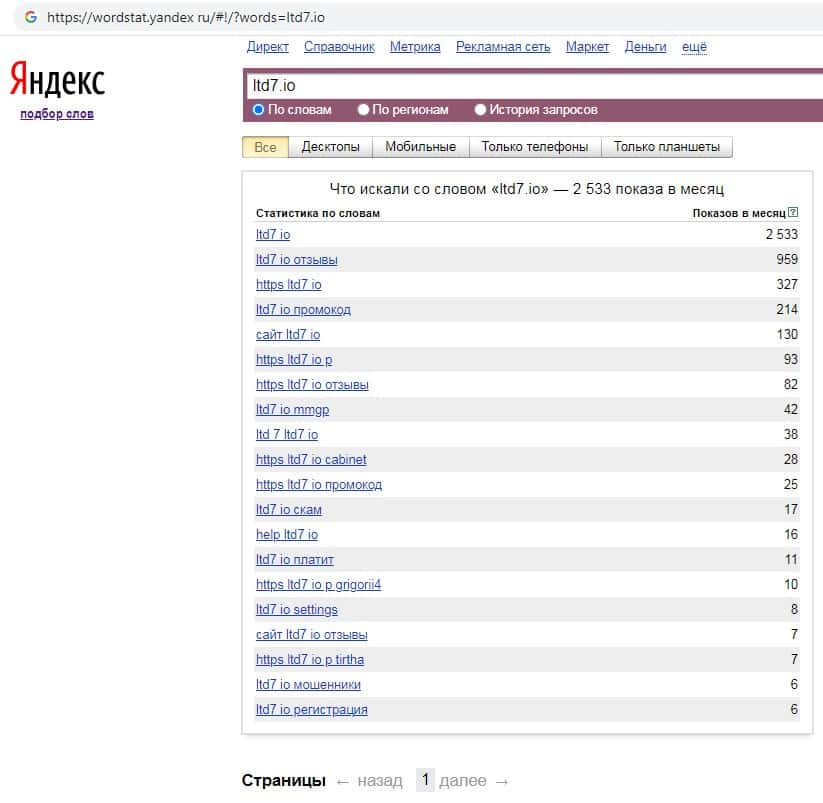
Task: Open the ltd7 io settings keyword link
Action: coord(297,610)
